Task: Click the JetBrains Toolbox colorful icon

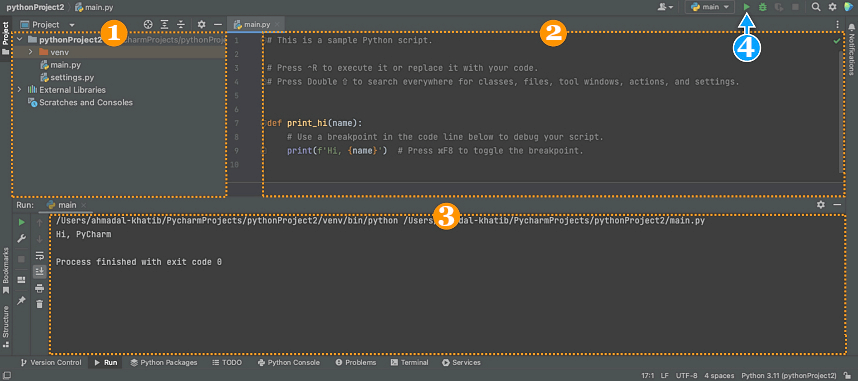Action: (849, 7)
